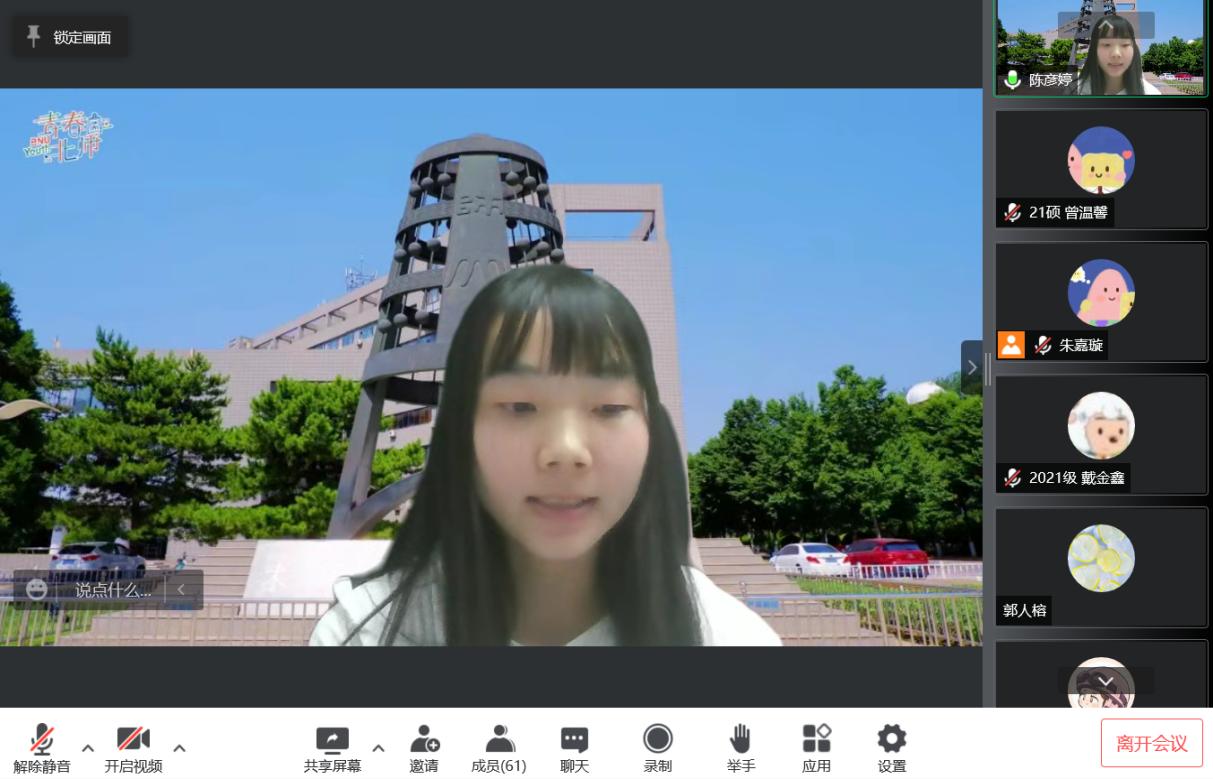Viewport: 1213px width, 779px height.
Task: Click the 说点什么 chat input field
Action: 113,590
